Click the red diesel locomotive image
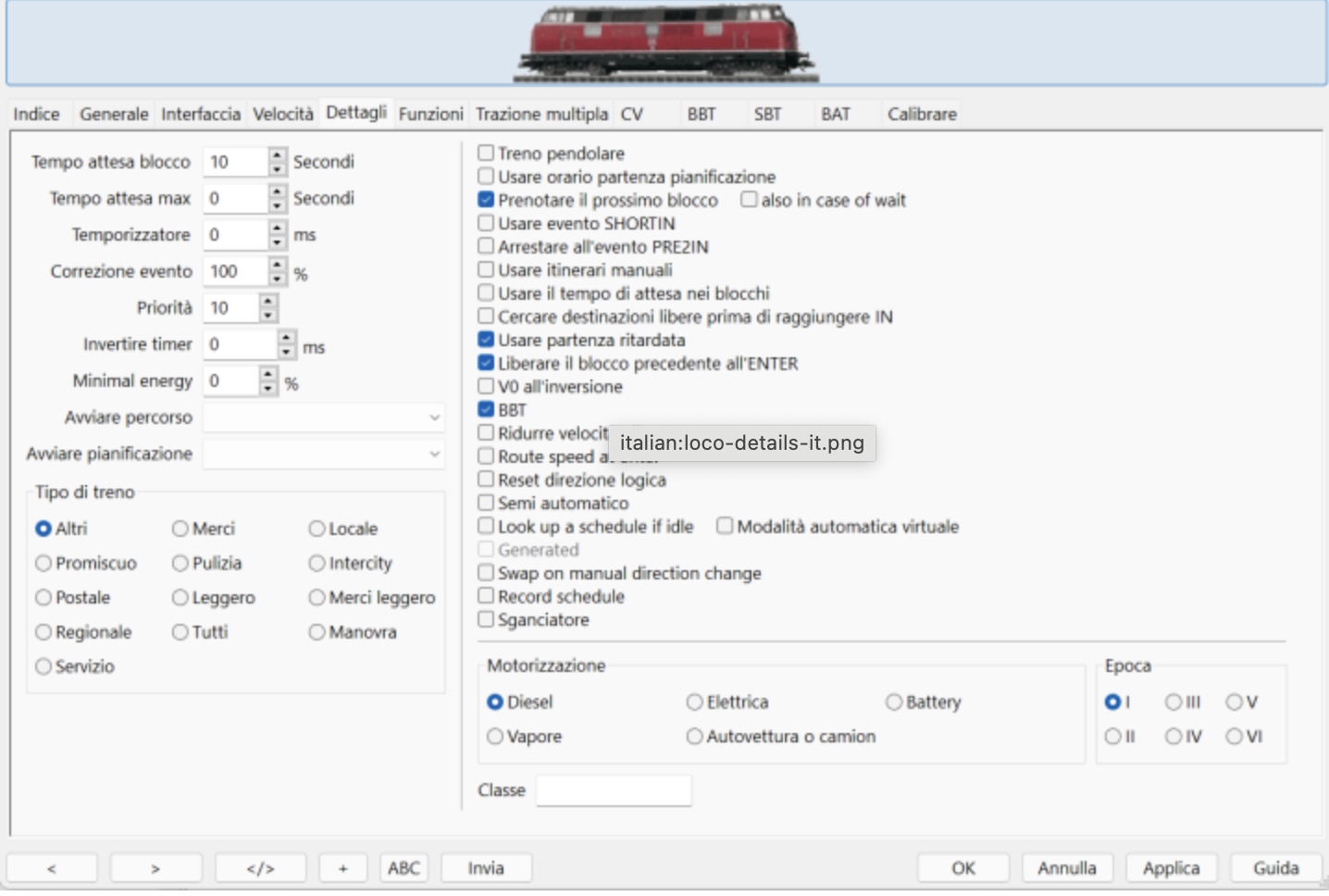Image resolution: width=1329 pixels, height=896 pixels. tap(665, 44)
